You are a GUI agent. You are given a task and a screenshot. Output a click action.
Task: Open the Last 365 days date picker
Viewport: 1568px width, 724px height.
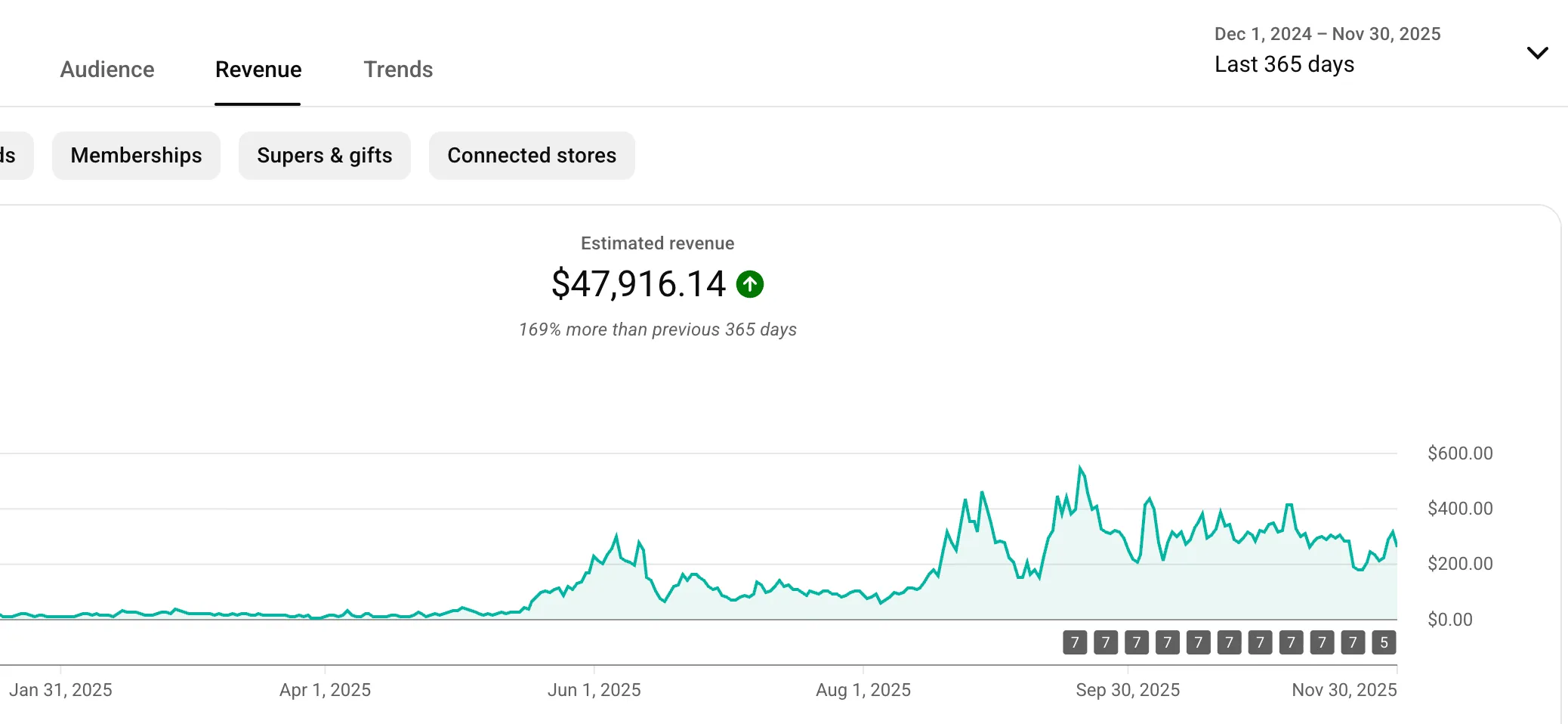click(x=1284, y=64)
